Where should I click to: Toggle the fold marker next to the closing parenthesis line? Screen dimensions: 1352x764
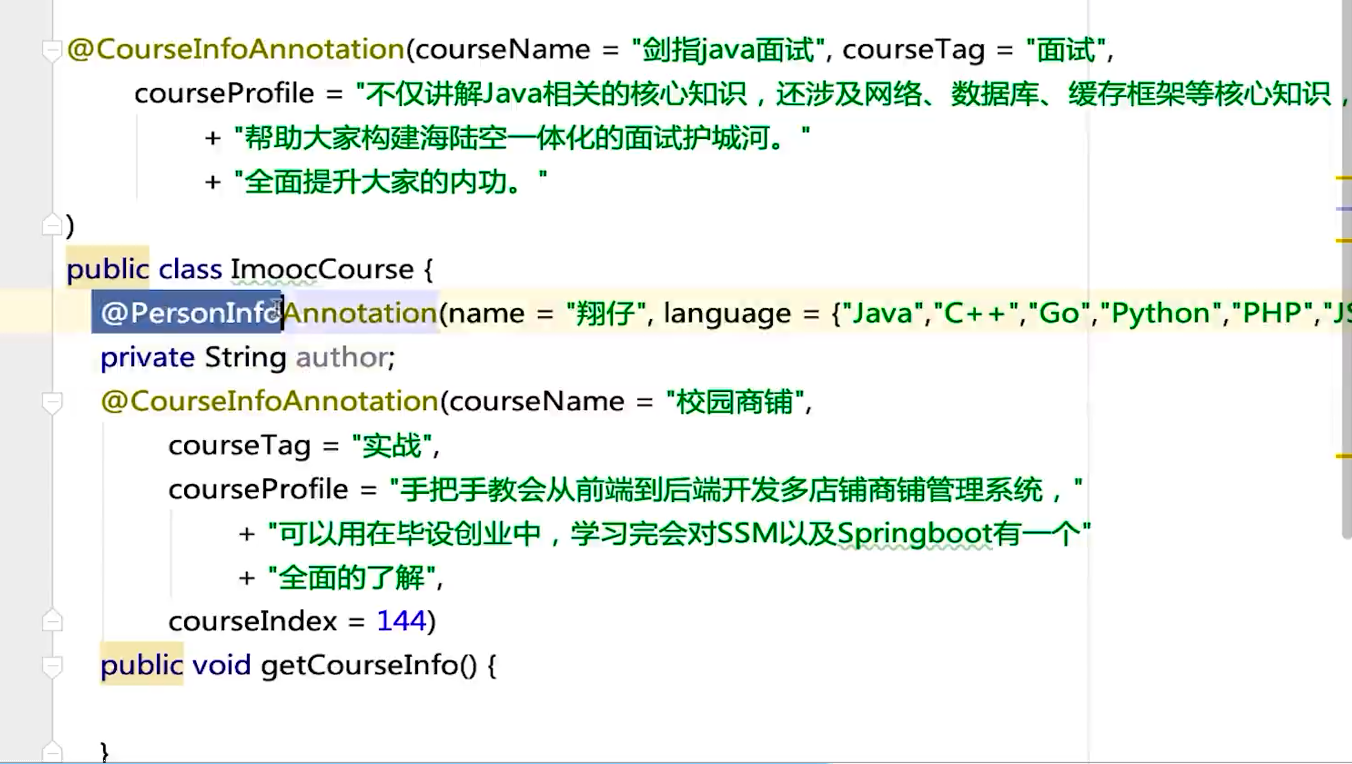click(53, 224)
